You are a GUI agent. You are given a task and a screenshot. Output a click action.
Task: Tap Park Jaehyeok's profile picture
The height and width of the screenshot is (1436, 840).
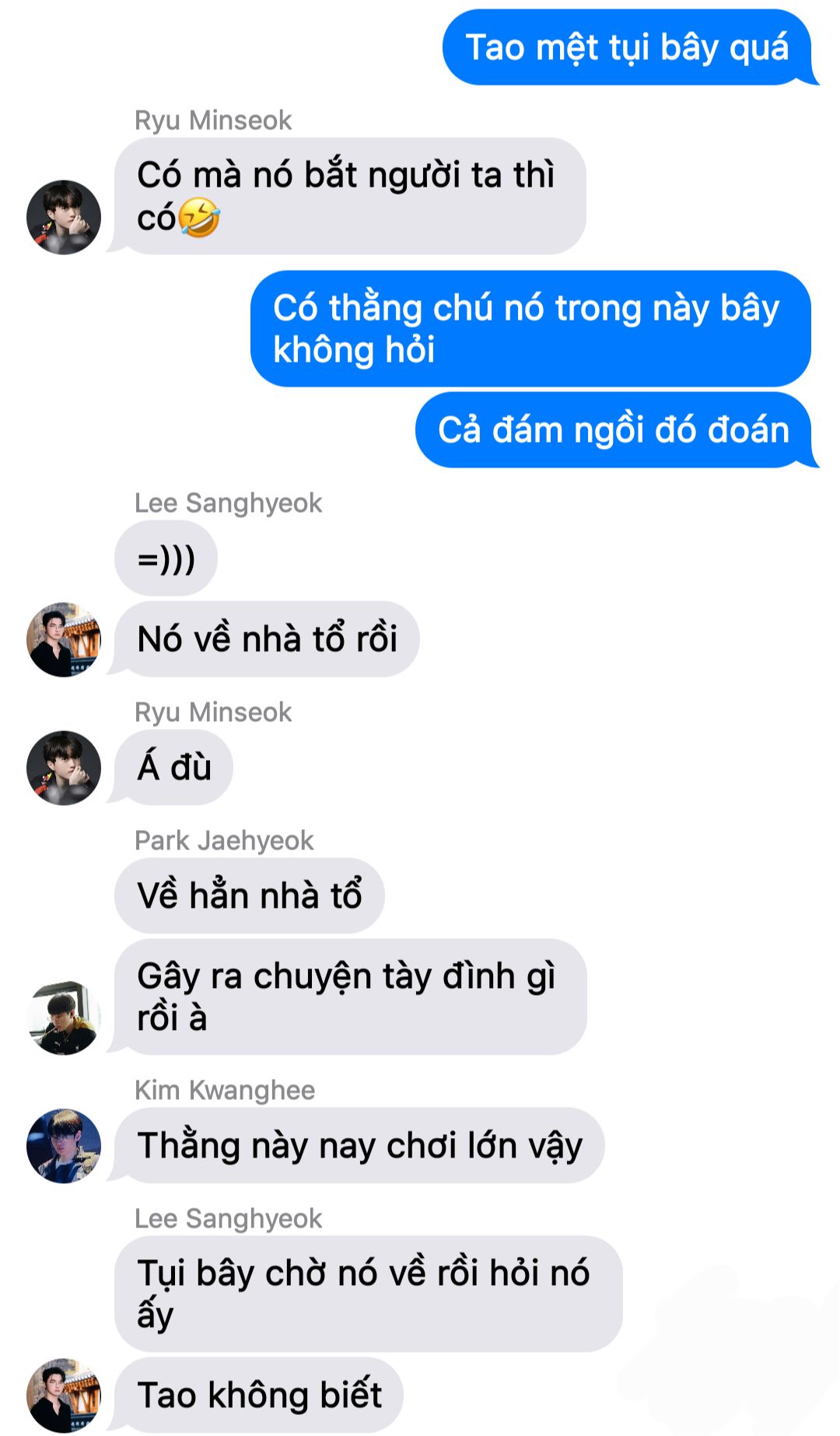[x=64, y=1017]
